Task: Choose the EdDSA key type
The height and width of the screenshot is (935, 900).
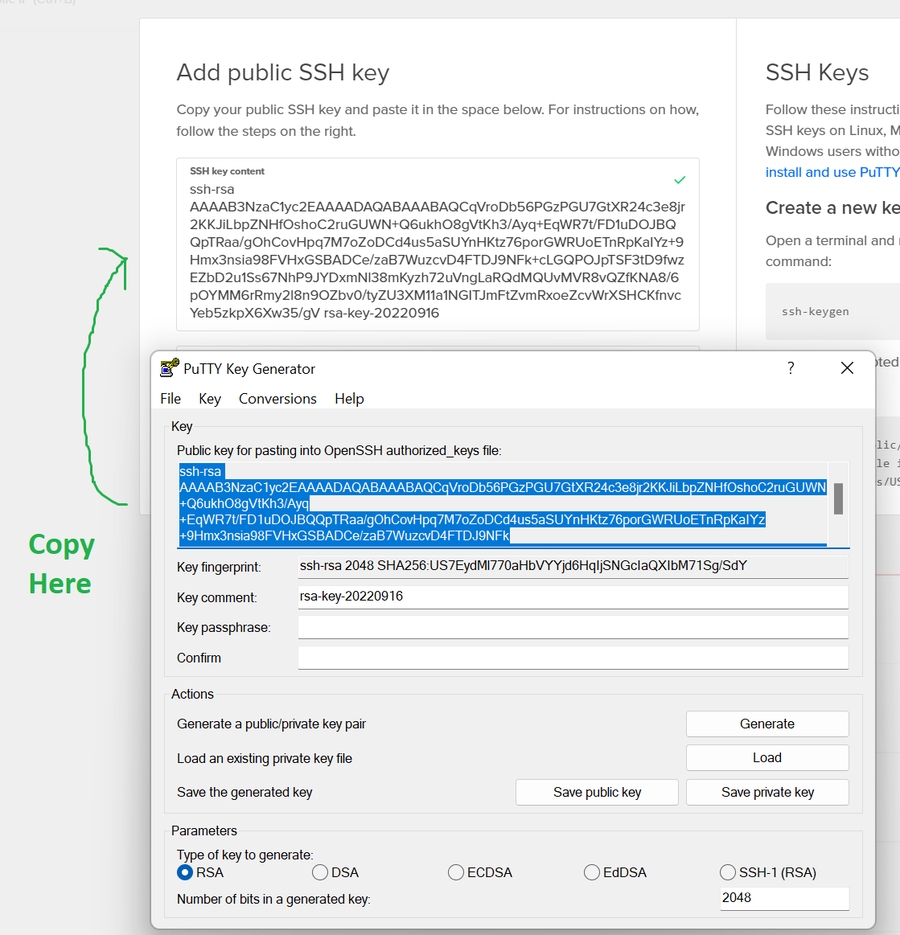Action: coord(592,872)
